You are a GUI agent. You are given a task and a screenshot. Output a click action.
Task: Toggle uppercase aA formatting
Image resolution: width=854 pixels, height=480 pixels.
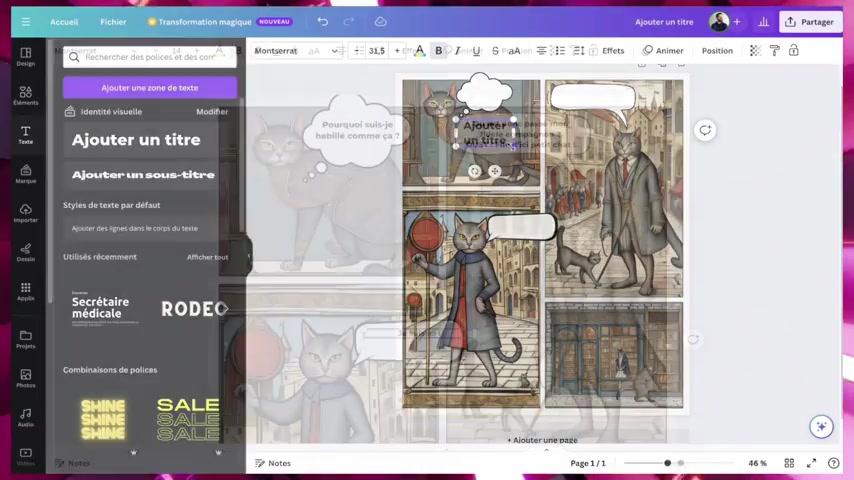(x=514, y=51)
